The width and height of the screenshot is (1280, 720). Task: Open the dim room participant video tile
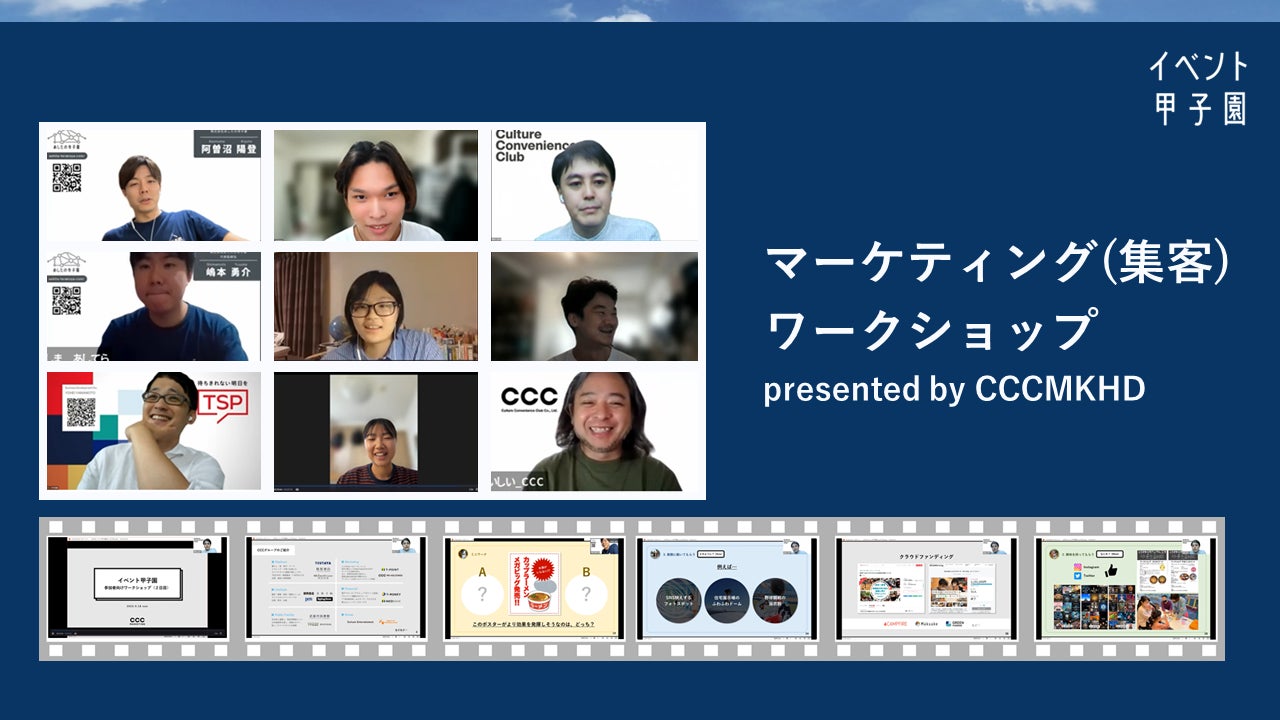[594, 306]
